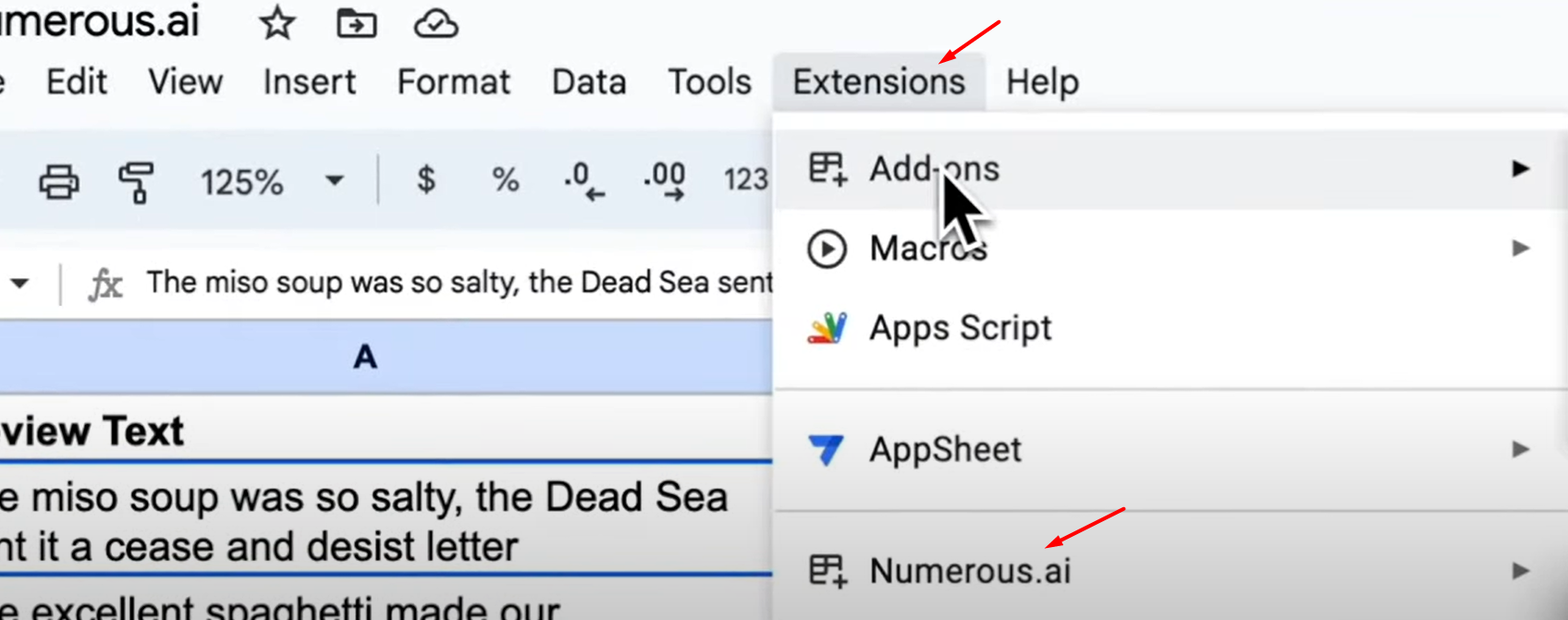The image size is (1568, 620).
Task: Click the move to folder icon
Action: pyautogui.click(x=356, y=23)
